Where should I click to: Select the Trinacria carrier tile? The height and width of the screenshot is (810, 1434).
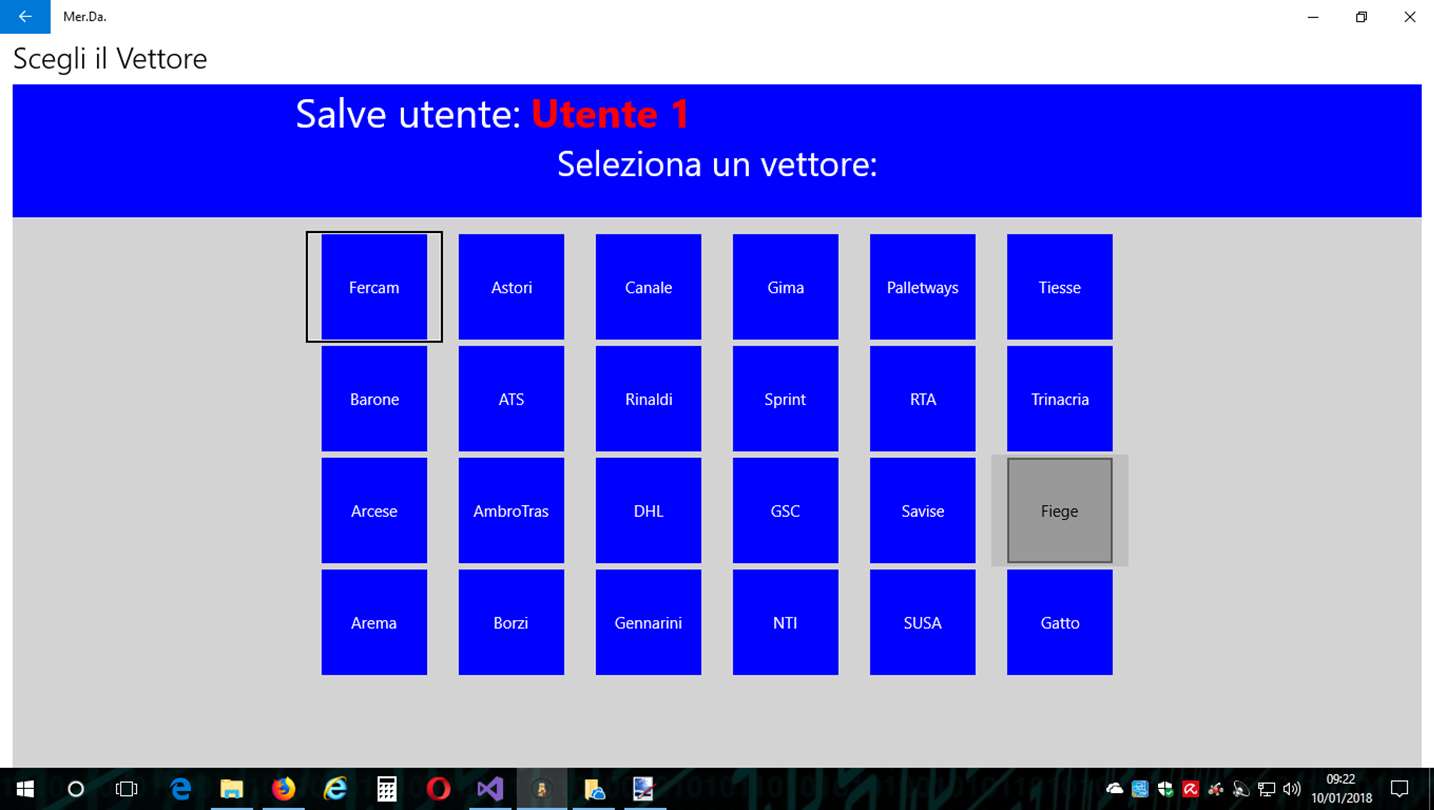(1059, 399)
